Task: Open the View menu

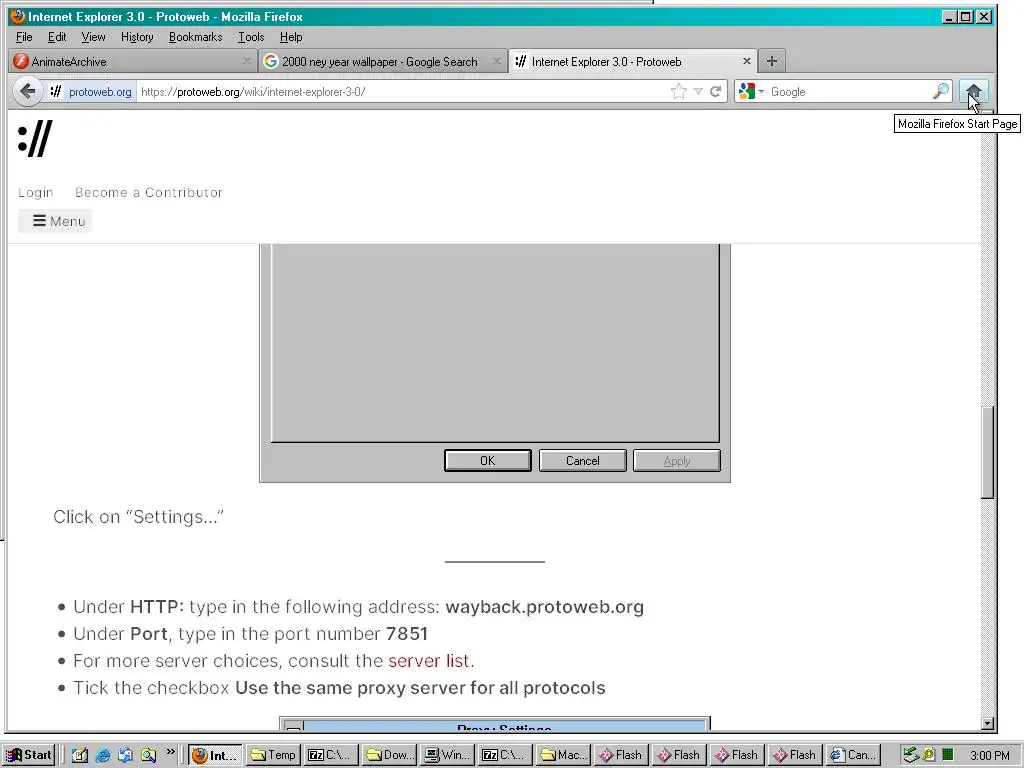Action: pos(93,37)
